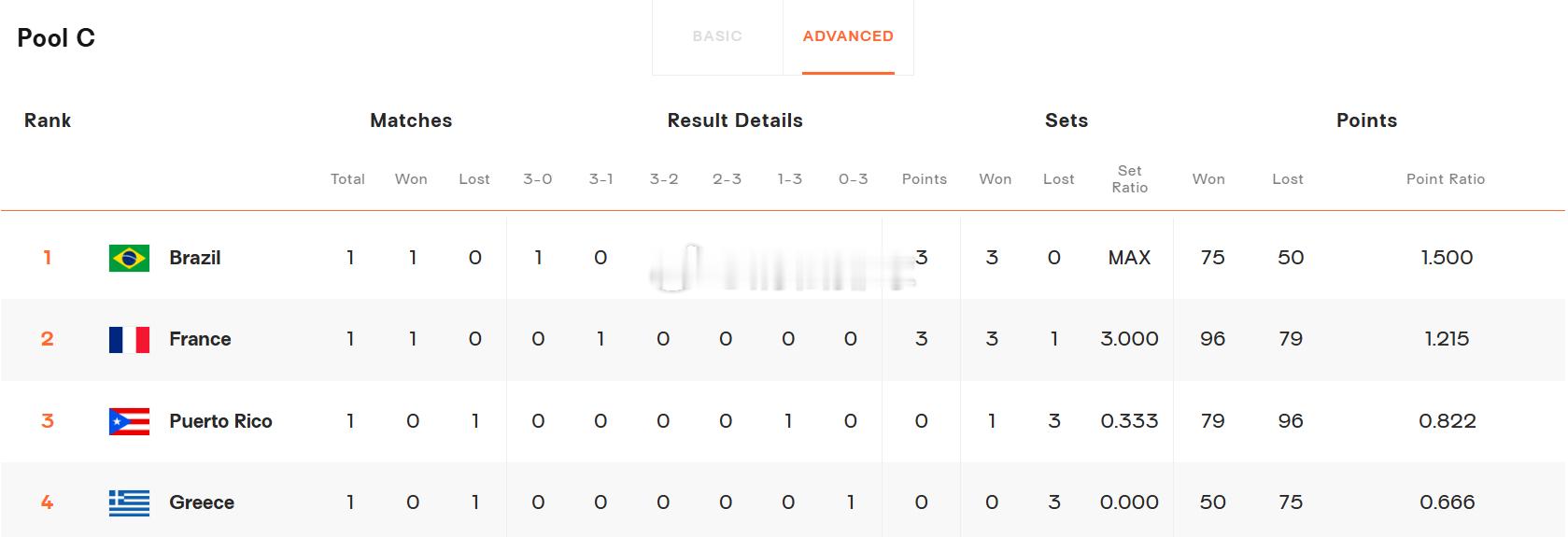1568x537 pixels.
Task: Click the Greece flag icon
Action: pos(129,502)
